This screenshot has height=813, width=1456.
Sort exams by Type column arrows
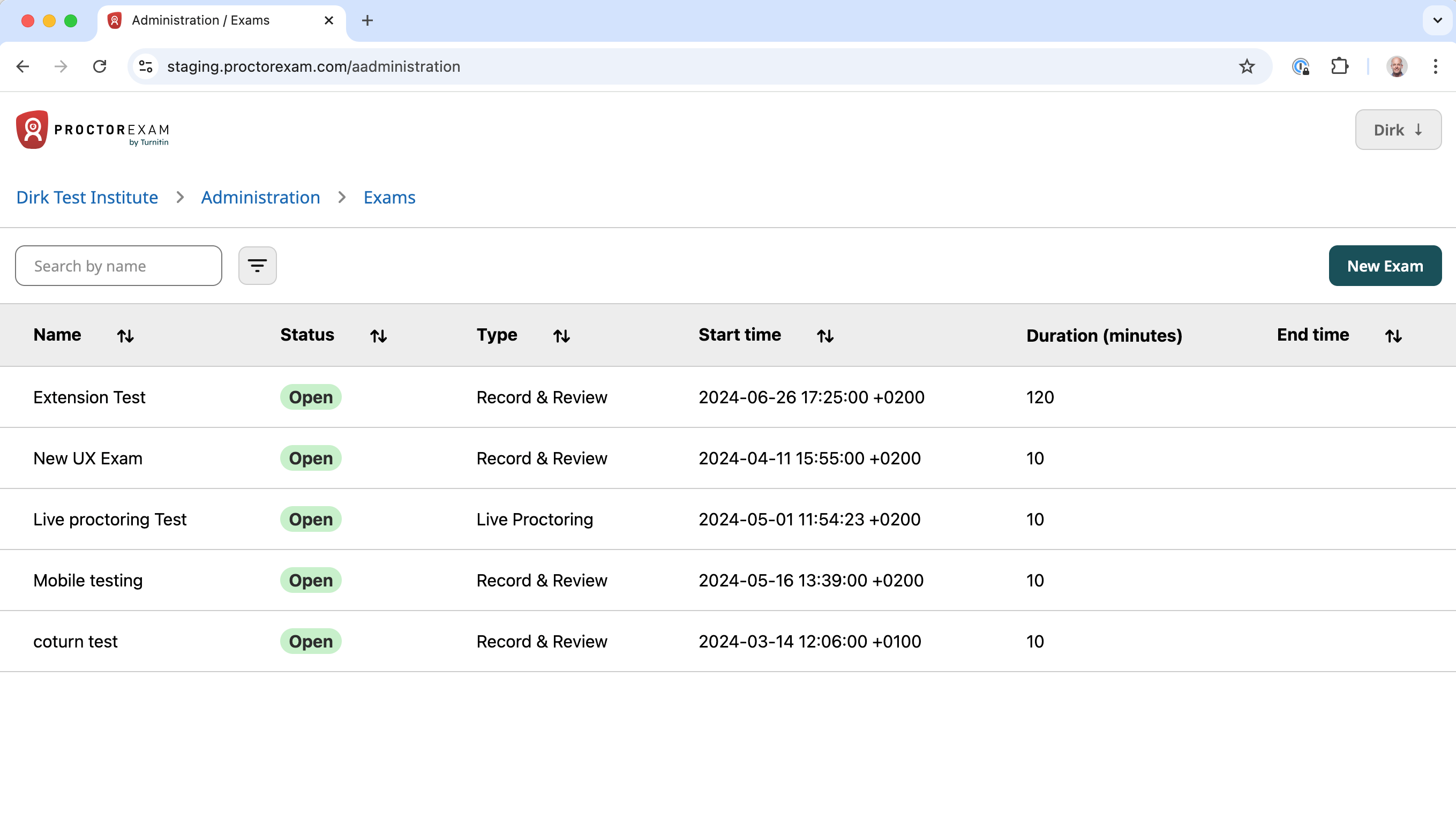[x=561, y=336]
